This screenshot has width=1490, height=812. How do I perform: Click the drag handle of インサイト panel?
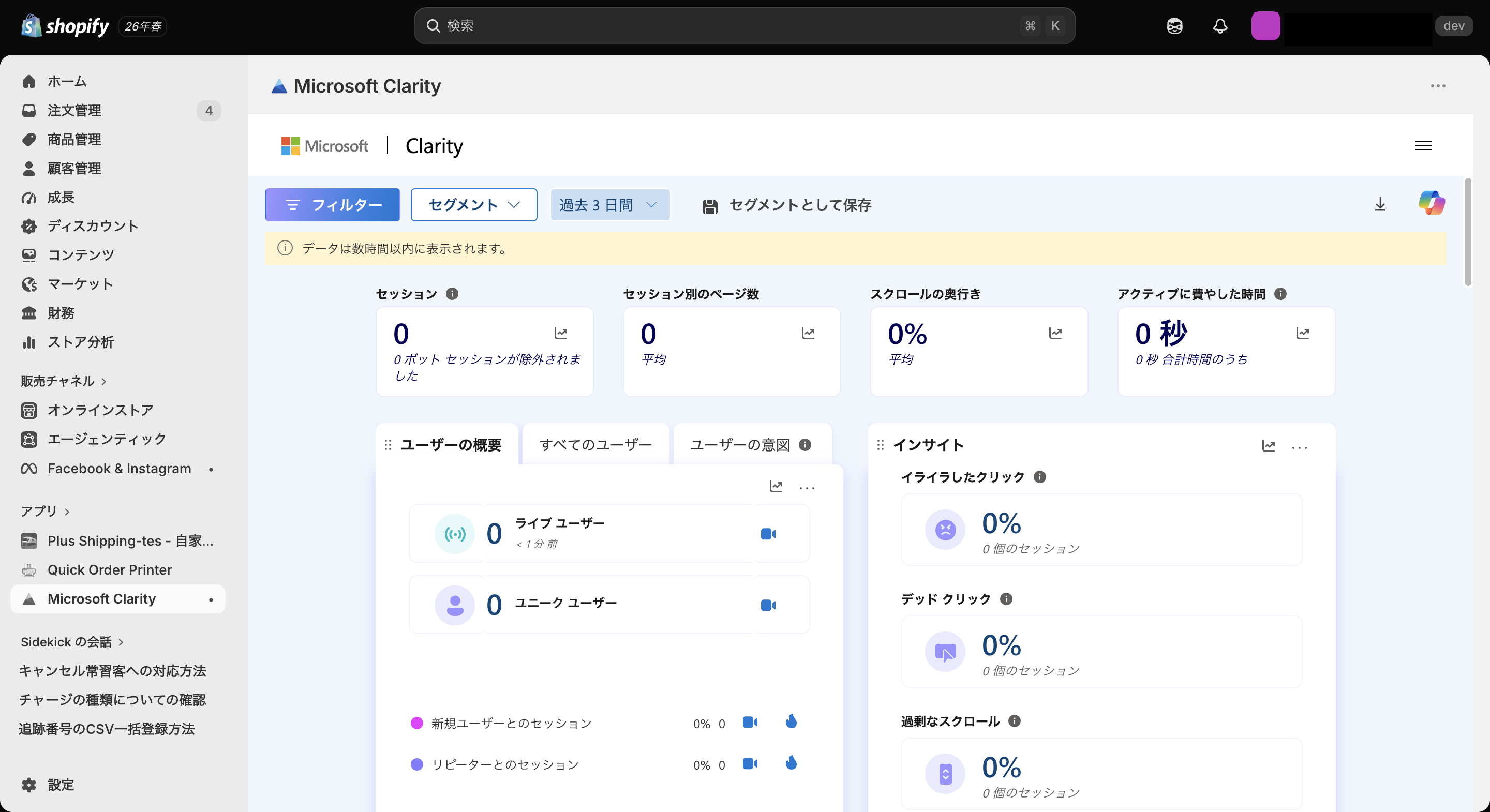point(881,445)
